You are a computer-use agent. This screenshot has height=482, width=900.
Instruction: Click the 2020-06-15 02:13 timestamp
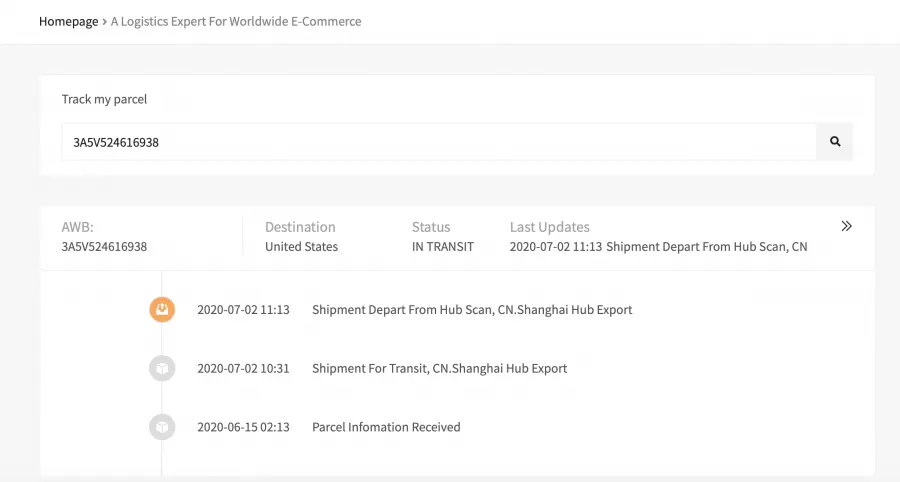243,427
